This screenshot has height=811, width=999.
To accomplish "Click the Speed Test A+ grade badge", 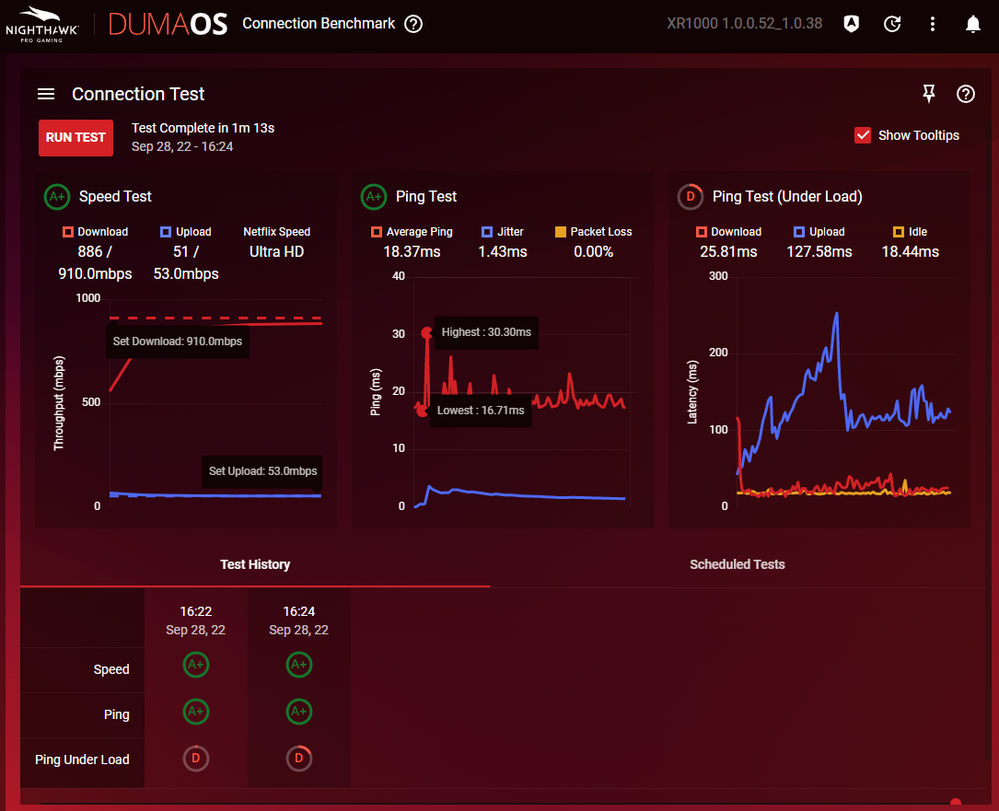I will tap(56, 197).
